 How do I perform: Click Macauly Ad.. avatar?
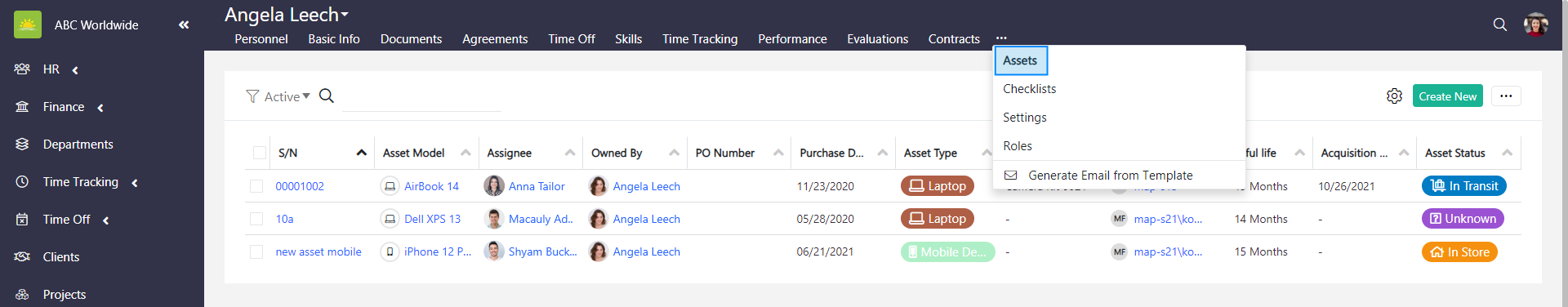point(493,219)
